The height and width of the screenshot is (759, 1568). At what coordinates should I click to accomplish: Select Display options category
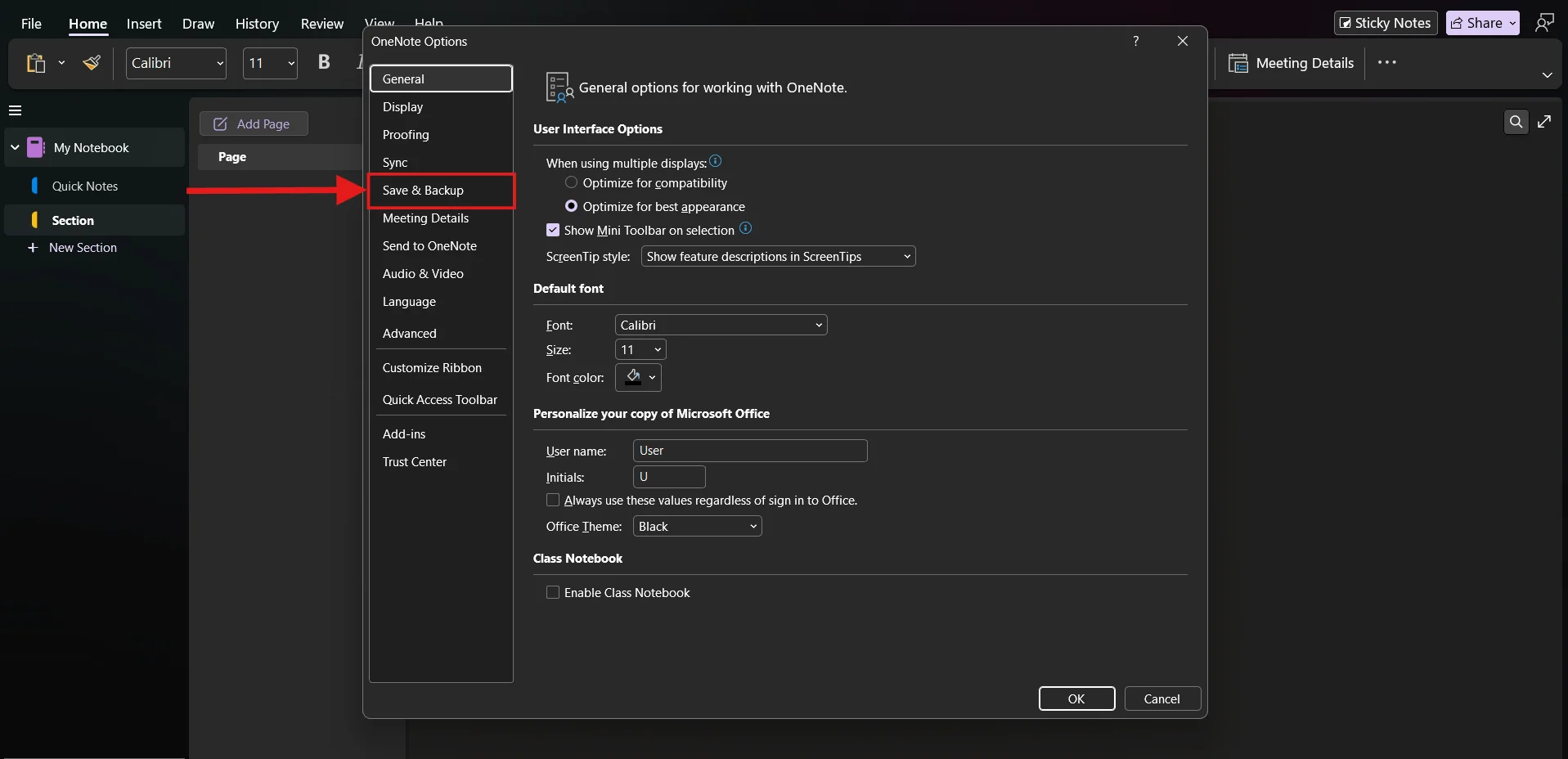coord(441,106)
